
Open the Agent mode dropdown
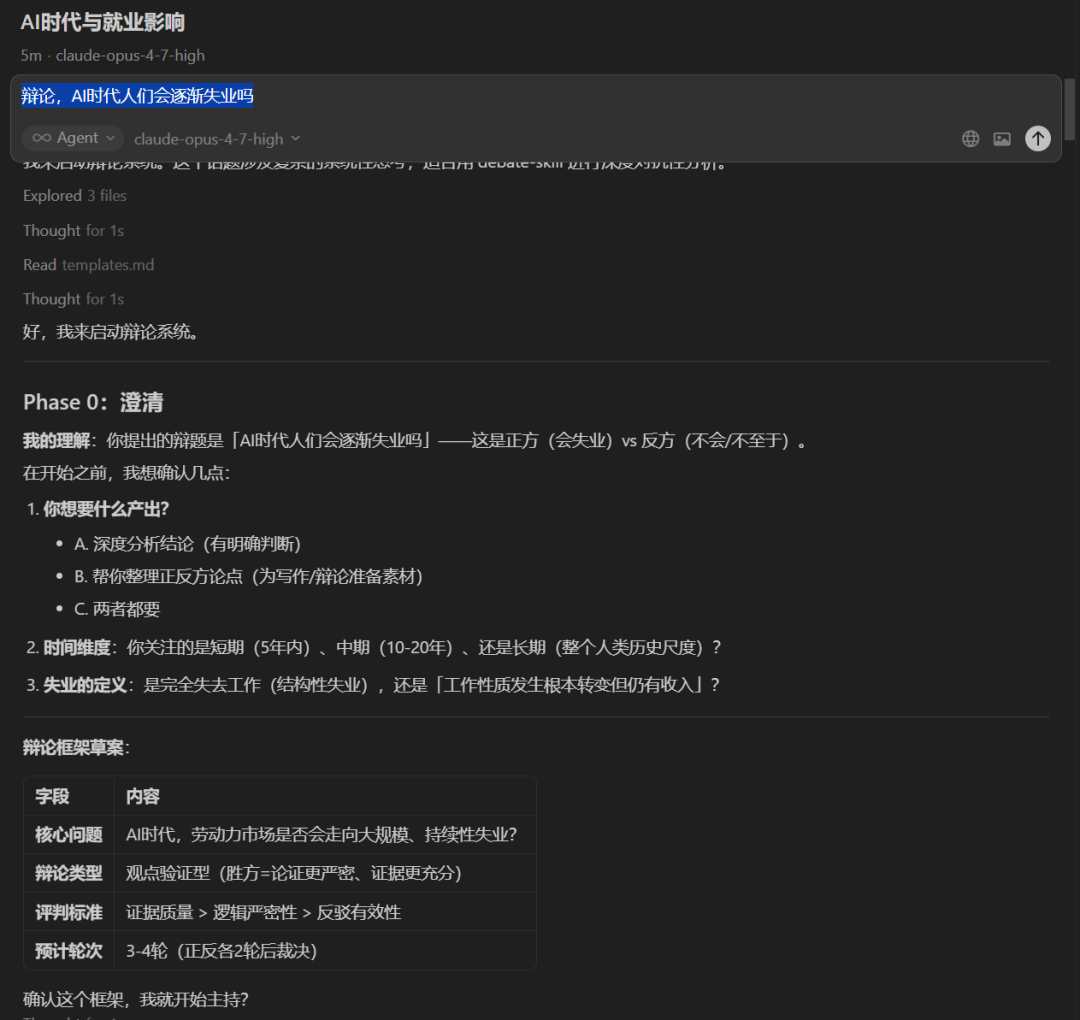[x=73, y=138]
